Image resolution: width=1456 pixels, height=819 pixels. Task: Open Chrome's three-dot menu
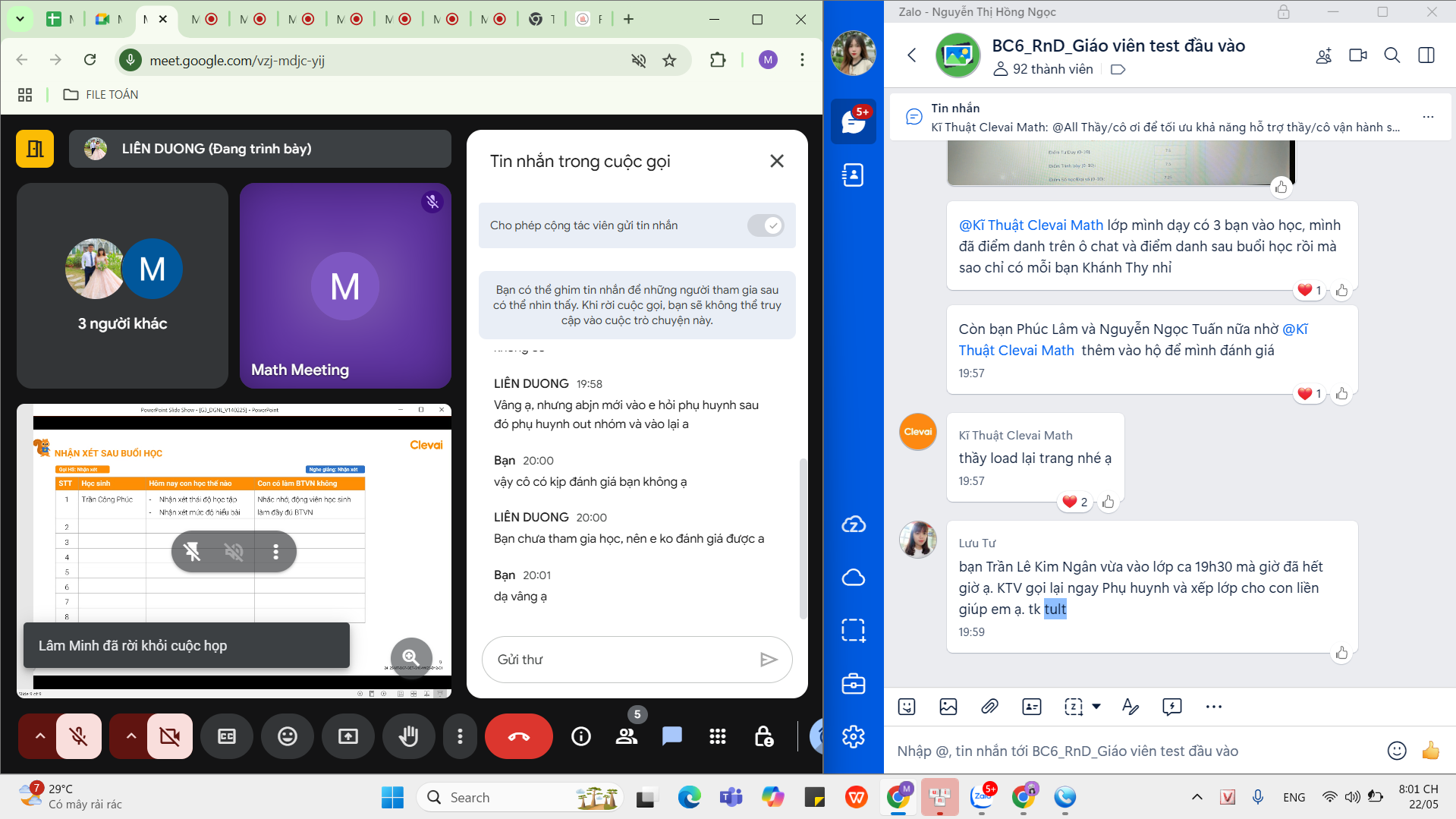tap(802, 60)
